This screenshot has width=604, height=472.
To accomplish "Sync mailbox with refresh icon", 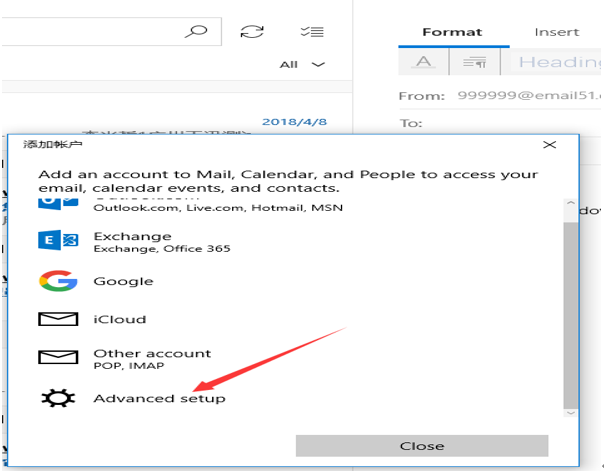I will [252, 32].
